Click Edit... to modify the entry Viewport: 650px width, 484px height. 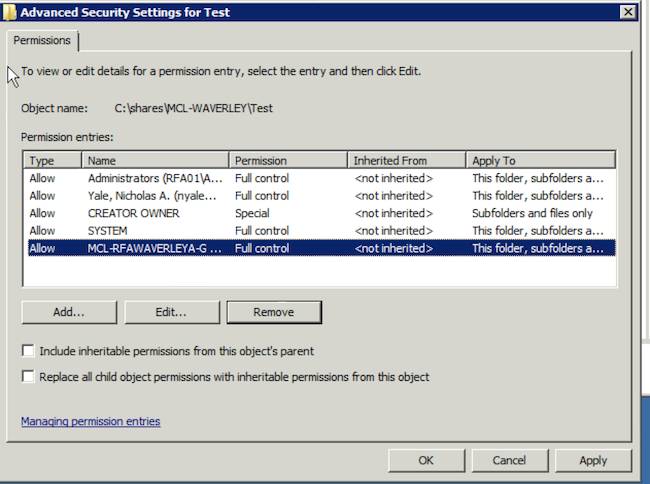[172, 312]
